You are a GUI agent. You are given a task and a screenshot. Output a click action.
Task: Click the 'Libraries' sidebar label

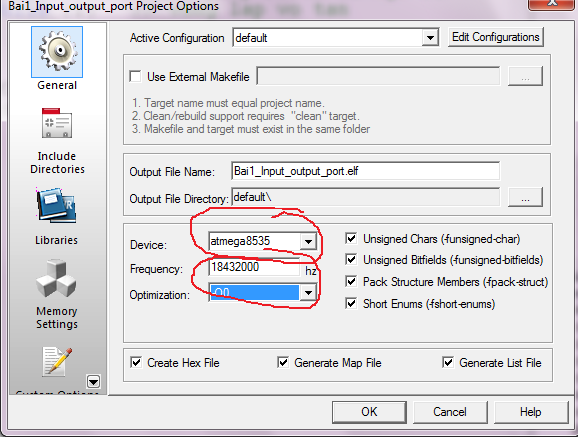56,240
